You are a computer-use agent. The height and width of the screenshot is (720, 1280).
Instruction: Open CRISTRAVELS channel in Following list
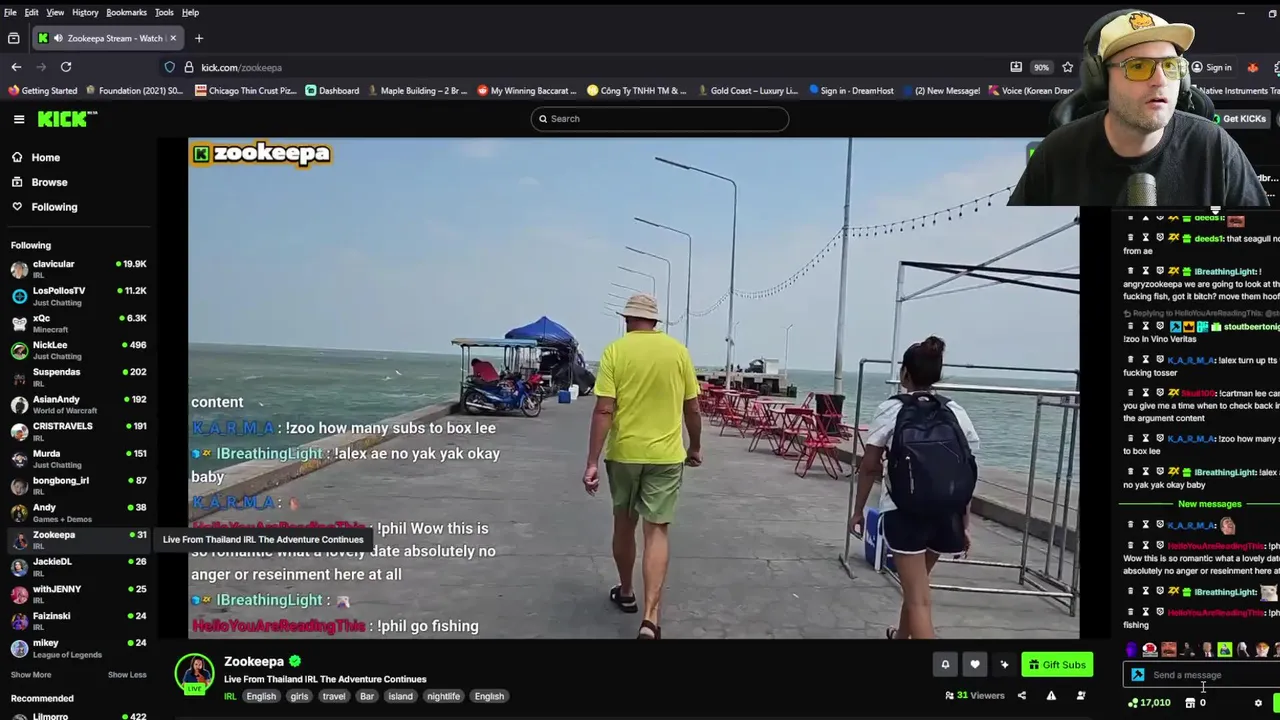coord(78,430)
